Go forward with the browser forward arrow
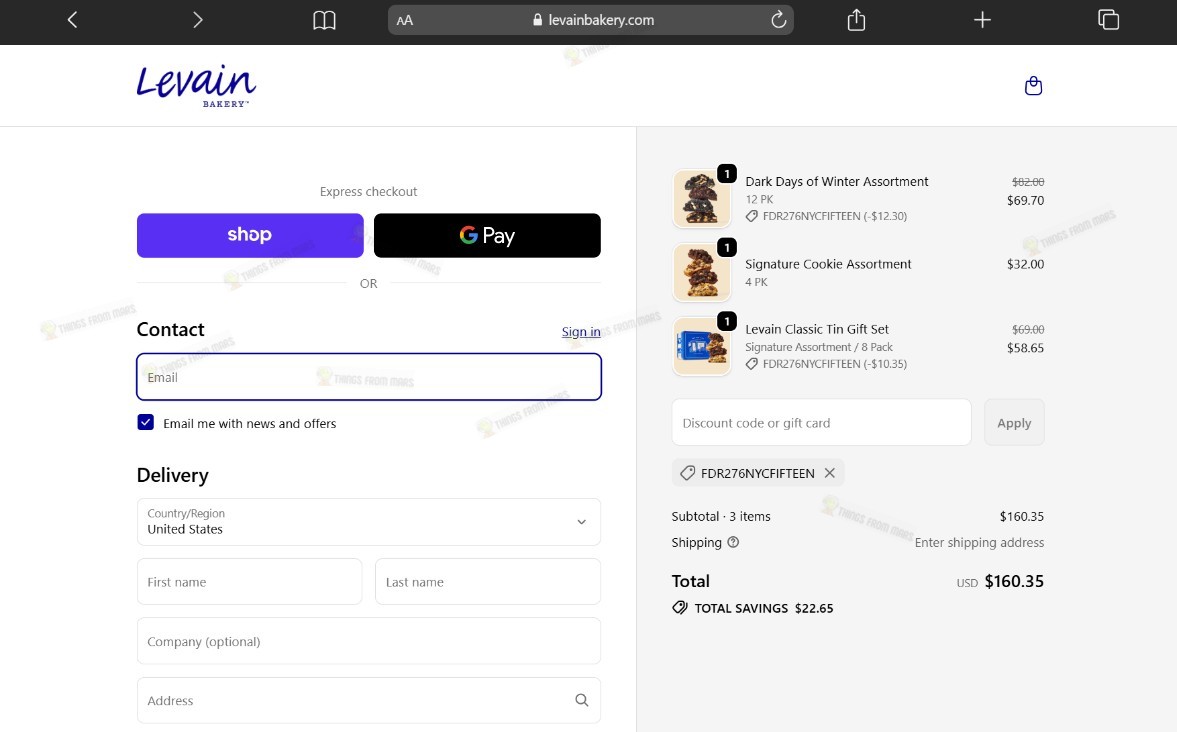Viewport: 1177px width, 732px height. pos(197,20)
